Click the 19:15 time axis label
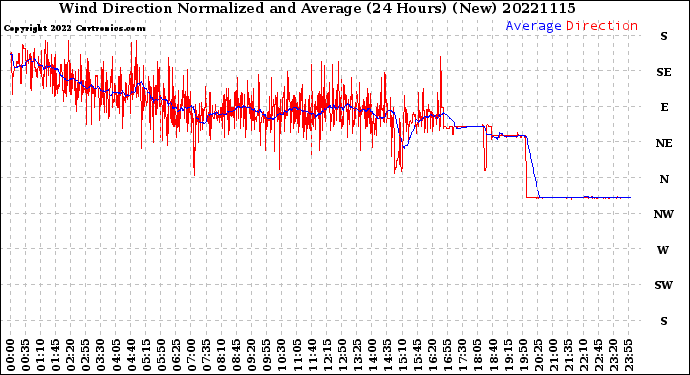The image size is (690, 375). point(508,355)
